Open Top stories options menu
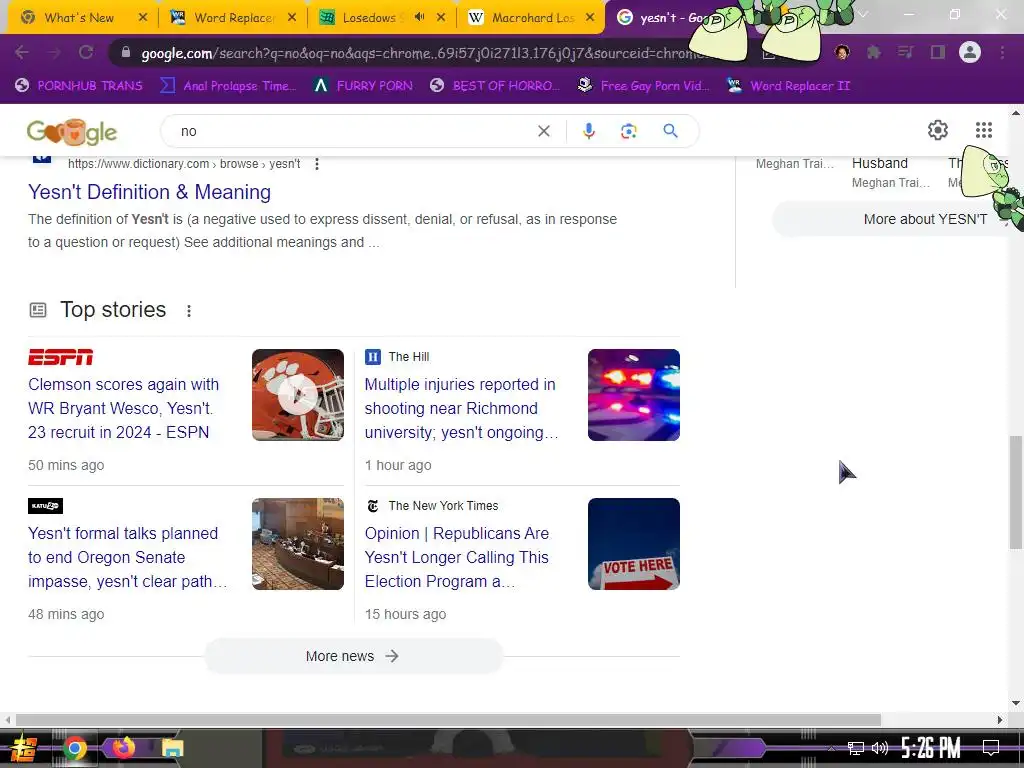1024x768 pixels. 189,311
